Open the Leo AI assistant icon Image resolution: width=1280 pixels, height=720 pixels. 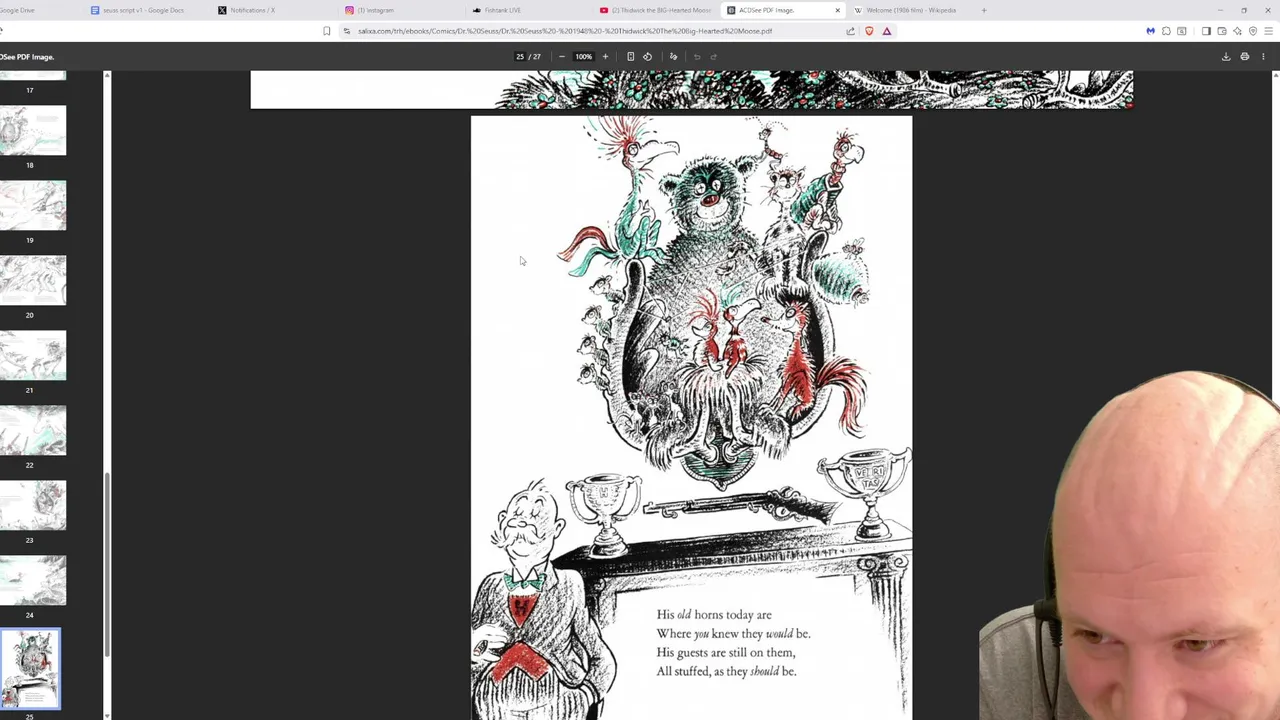point(1237,31)
